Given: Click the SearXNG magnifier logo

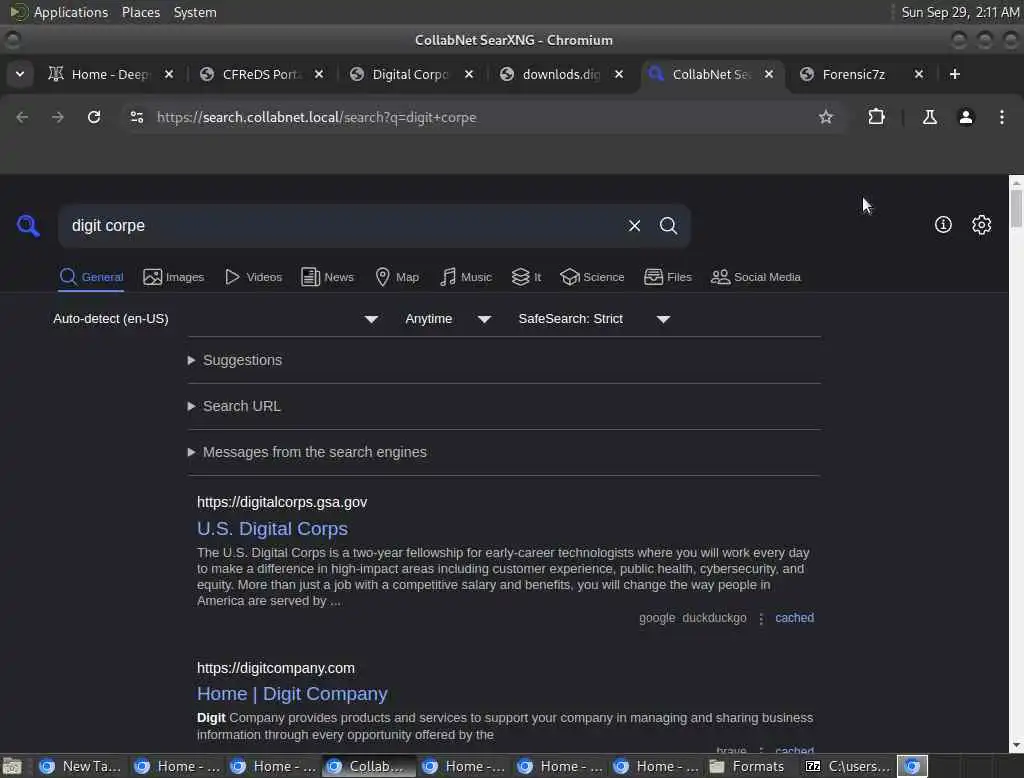Looking at the screenshot, I should coord(28,225).
